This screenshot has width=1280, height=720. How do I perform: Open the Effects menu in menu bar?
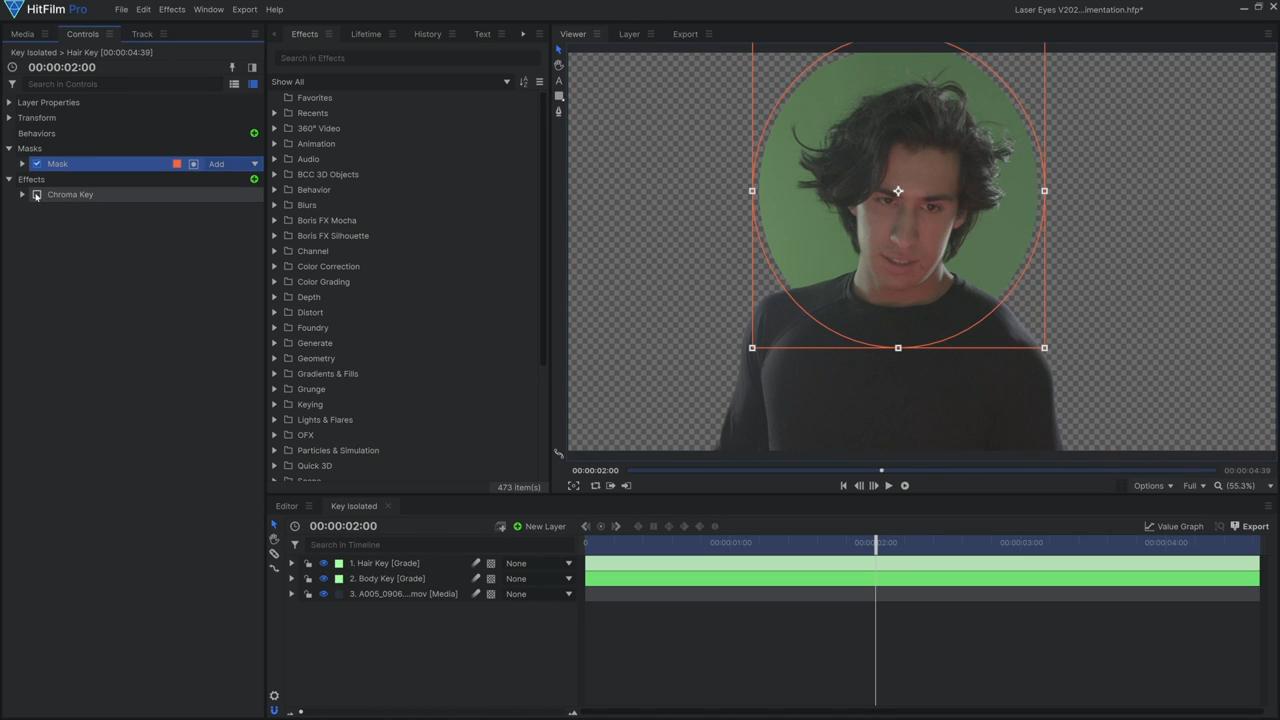tap(172, 9)
